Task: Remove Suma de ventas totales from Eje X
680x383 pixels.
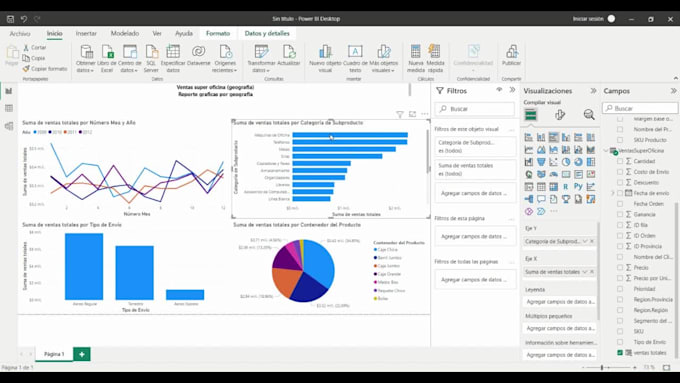Action: [x=592, y=272]
